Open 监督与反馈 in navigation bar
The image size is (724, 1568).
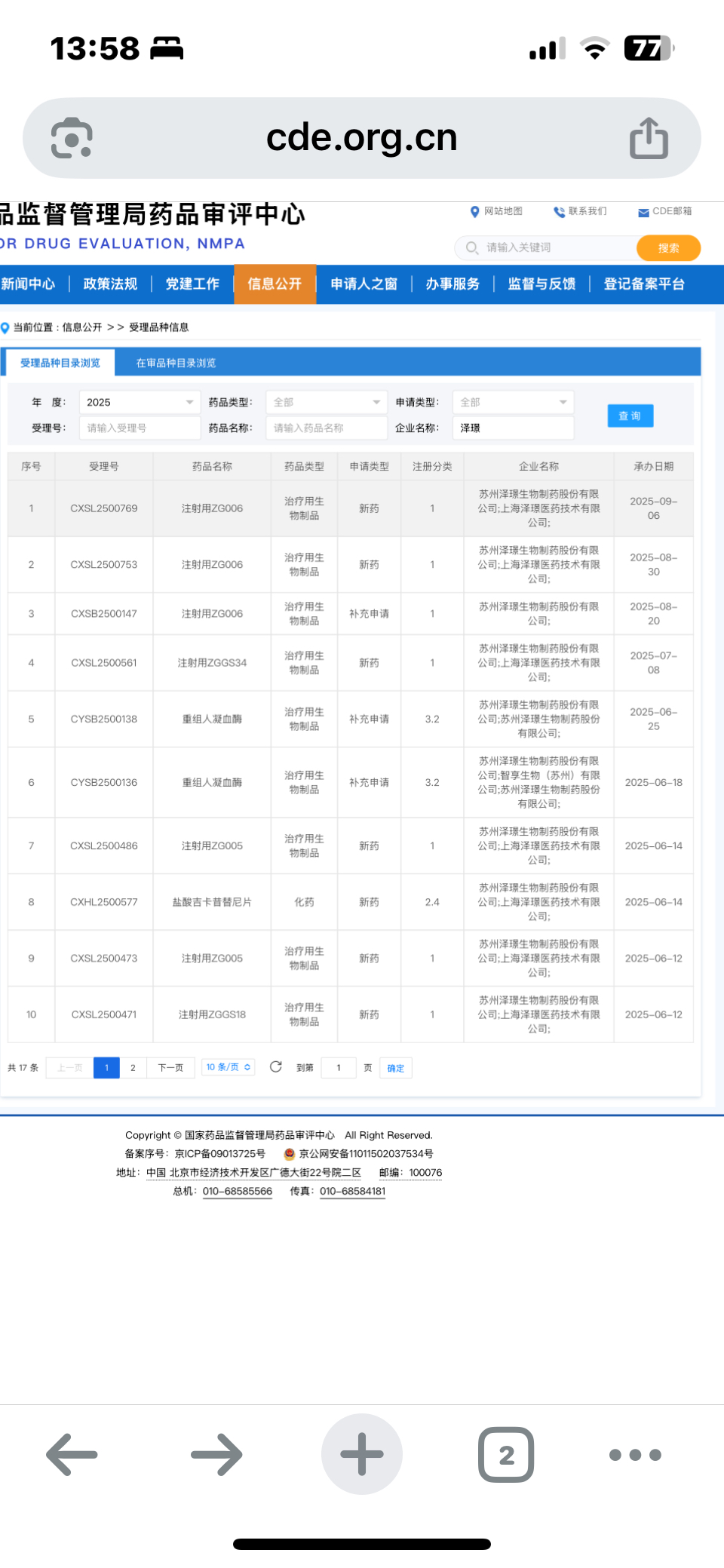[541, 284]
